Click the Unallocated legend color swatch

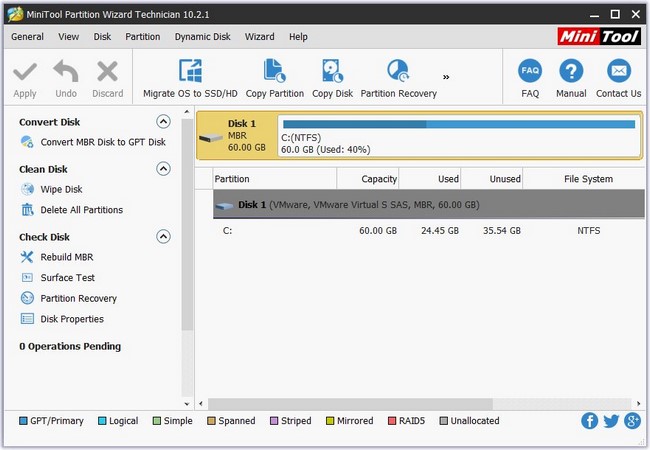point(444,421)
